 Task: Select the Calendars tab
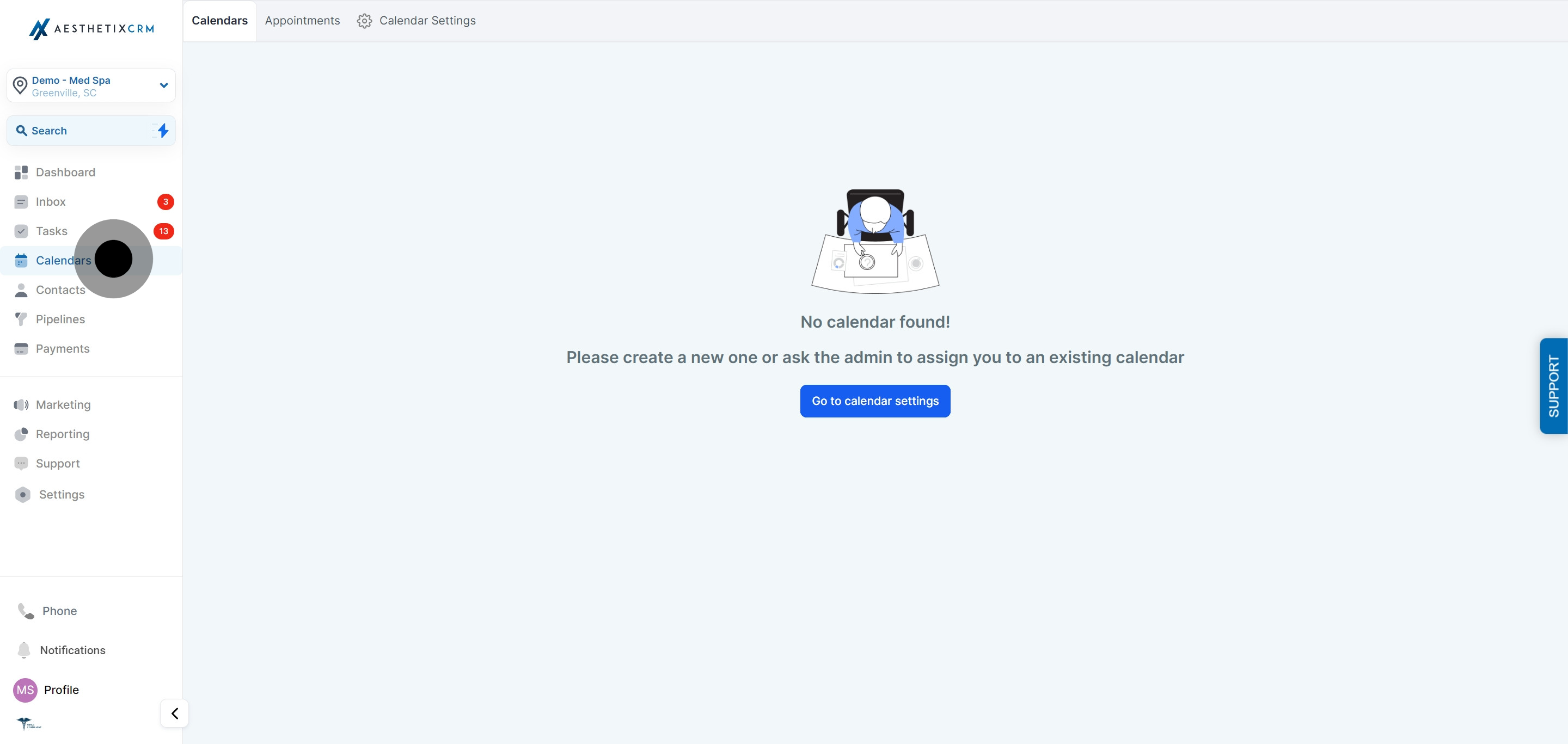[220, 20]
